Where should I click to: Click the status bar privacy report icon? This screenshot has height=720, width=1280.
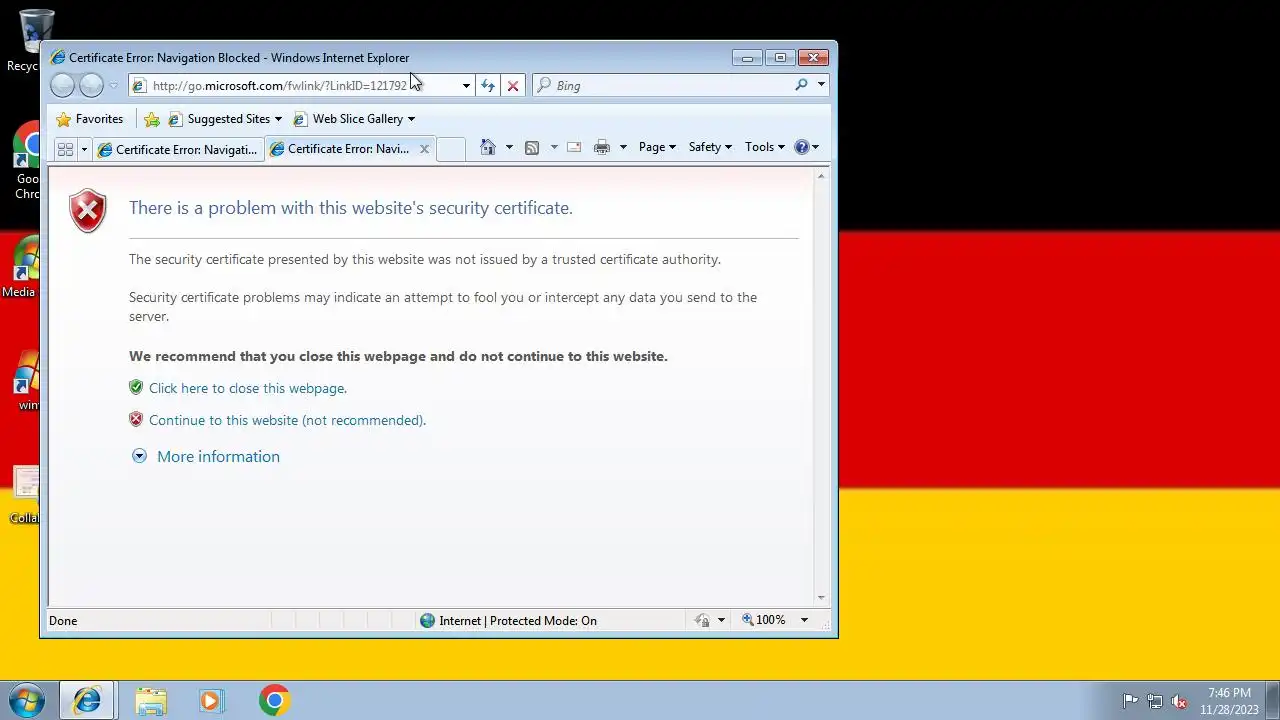pyautogui.click(x=702, y=621)
